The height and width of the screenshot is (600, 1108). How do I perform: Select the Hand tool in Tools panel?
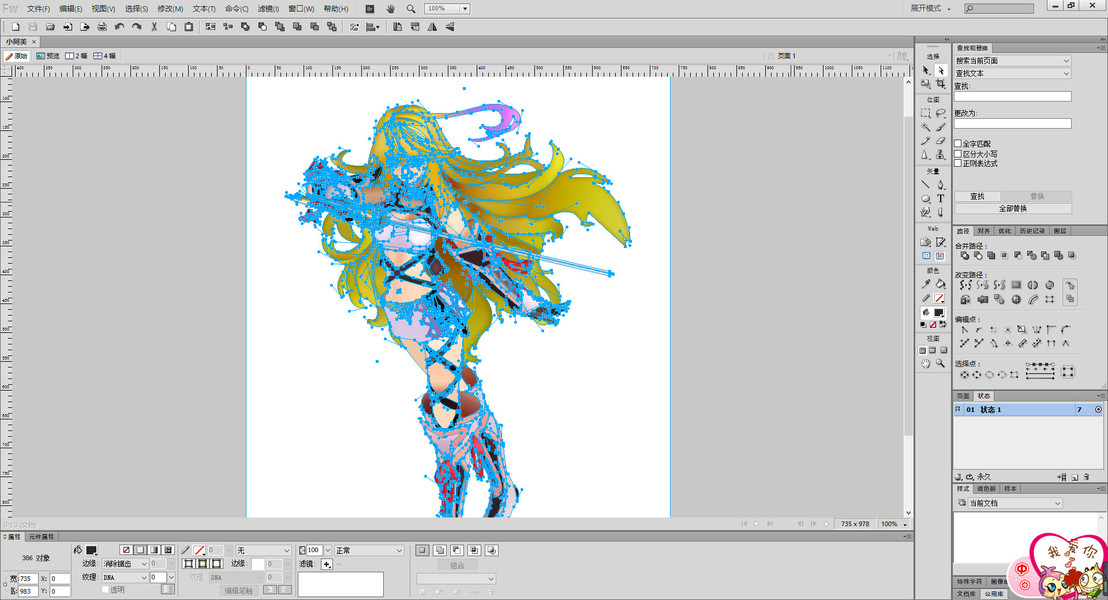pos(926,363)
